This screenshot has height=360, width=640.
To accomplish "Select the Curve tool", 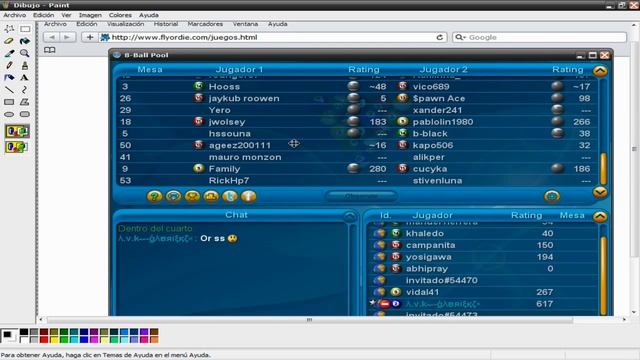I will [25, 90].
